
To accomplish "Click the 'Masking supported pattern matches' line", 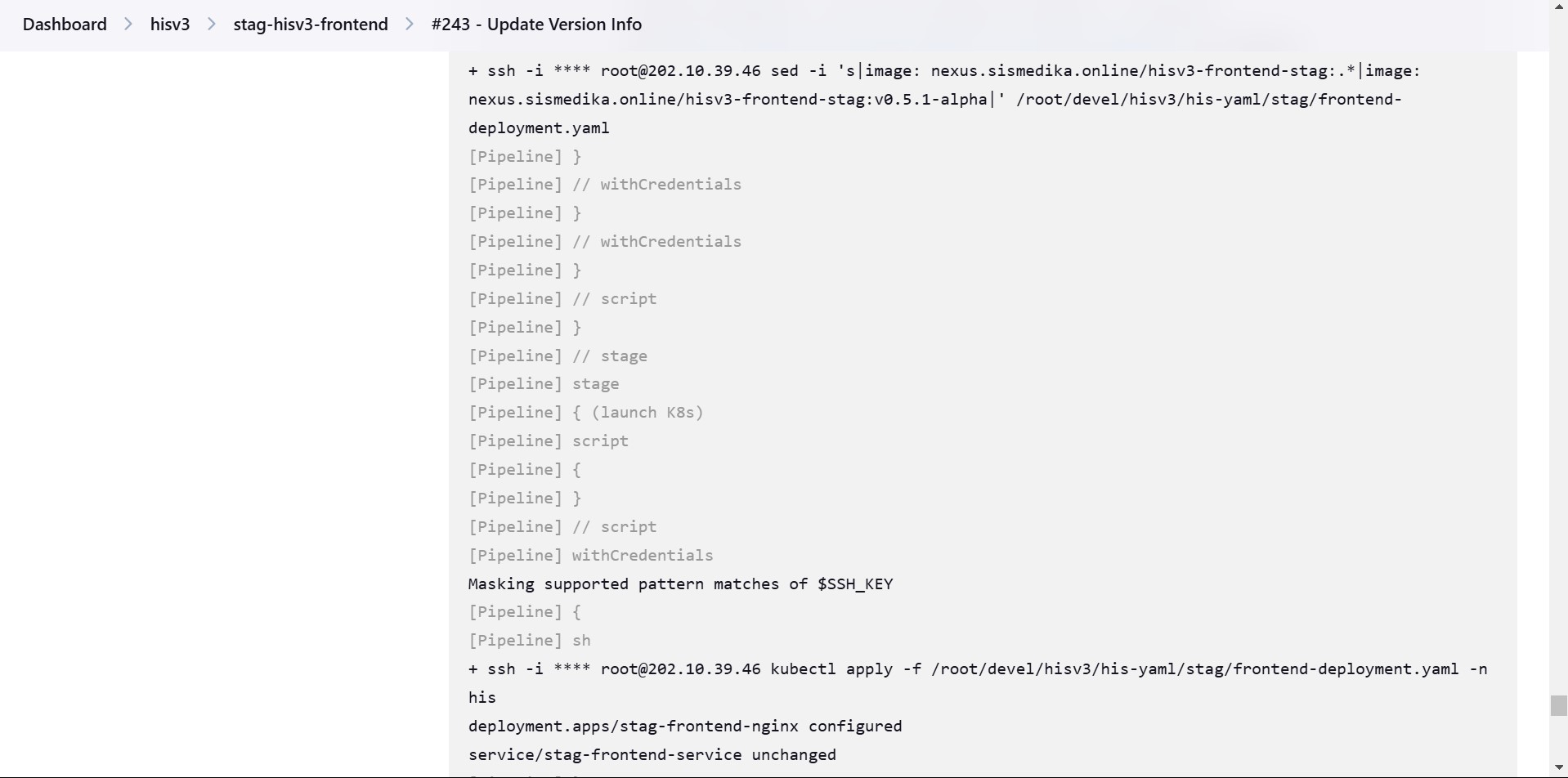I will (680, 584).
